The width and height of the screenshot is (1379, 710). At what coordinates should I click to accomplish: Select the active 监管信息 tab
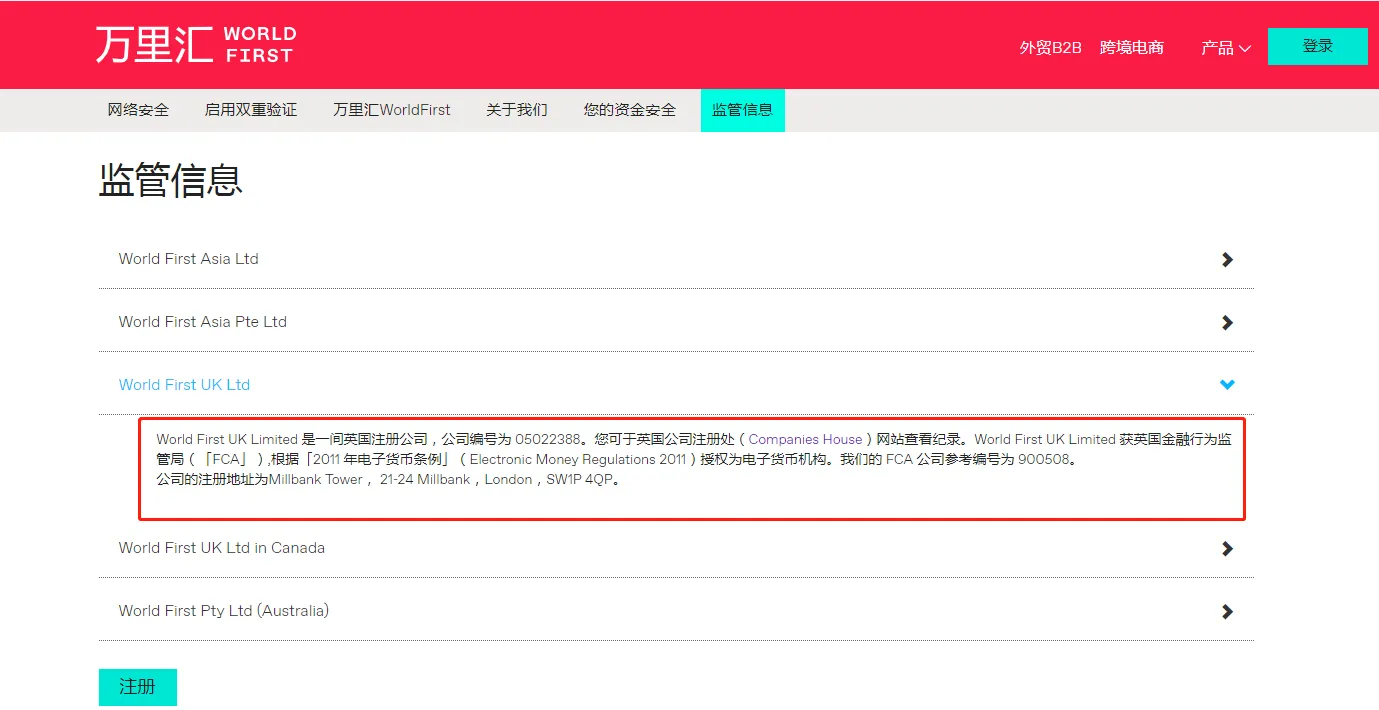743,110
